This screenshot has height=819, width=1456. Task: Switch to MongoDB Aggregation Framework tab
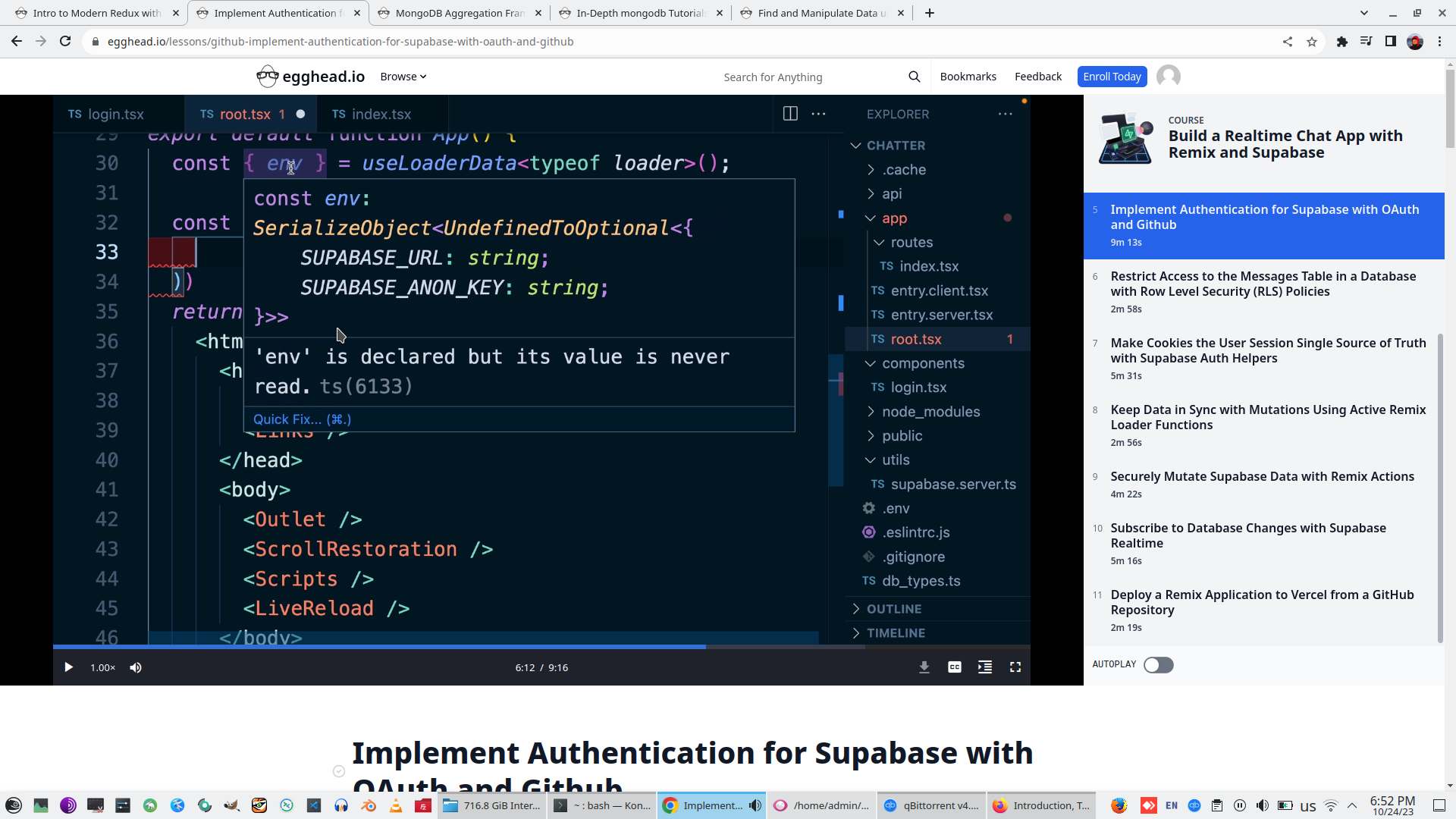click(460, 13)
